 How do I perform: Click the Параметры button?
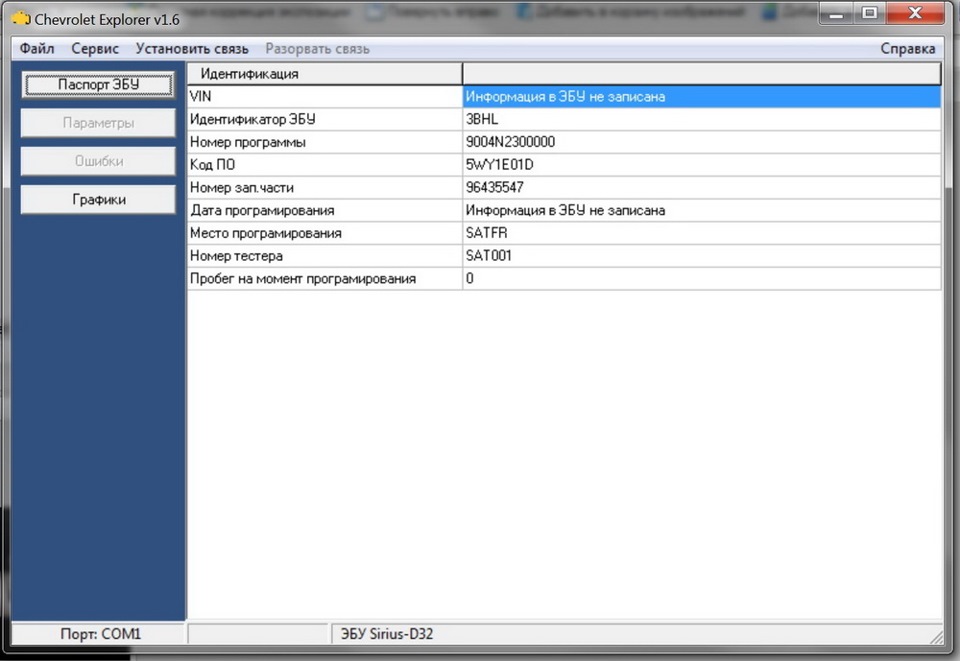point(98,123)
